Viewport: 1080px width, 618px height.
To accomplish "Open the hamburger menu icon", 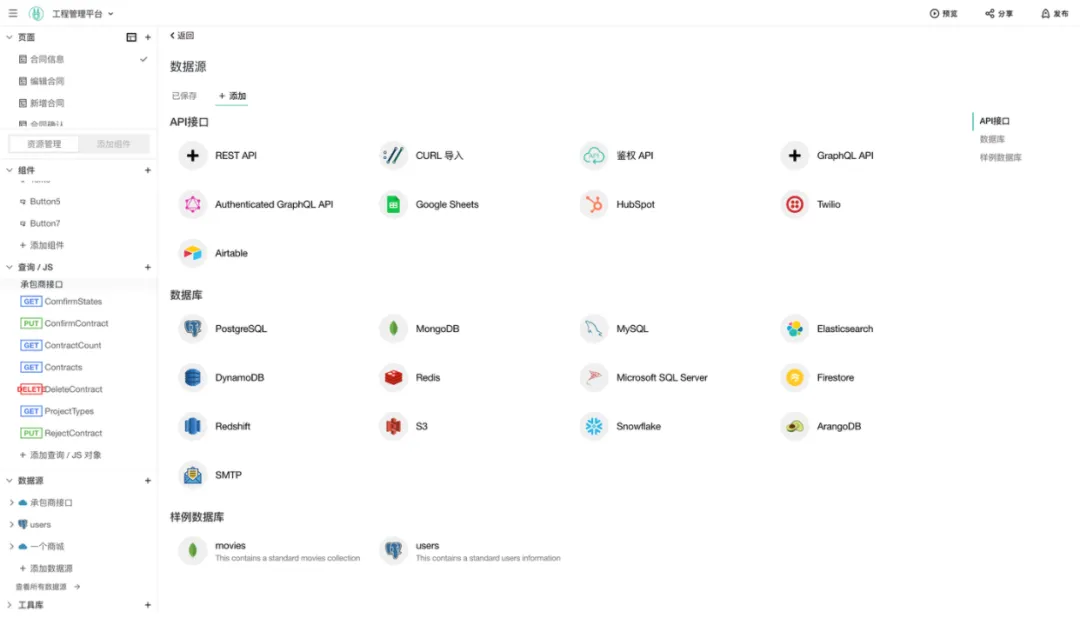I will [12, 13].
